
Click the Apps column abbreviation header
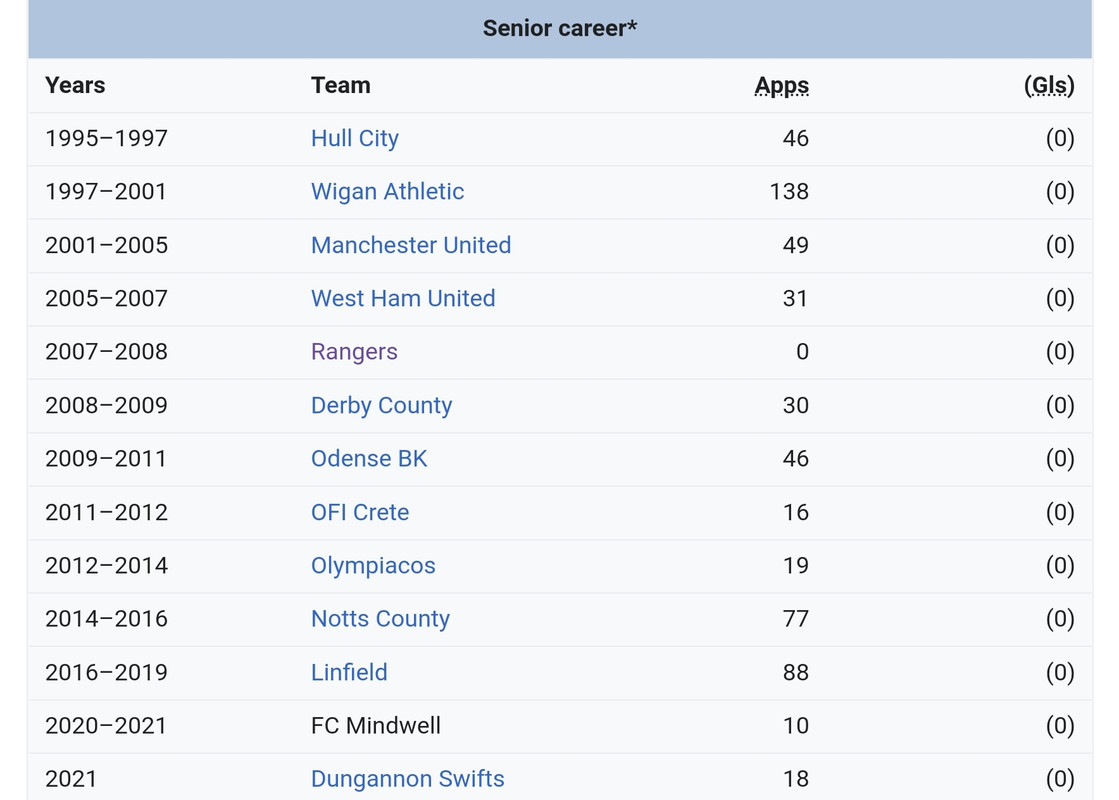click(781, 86)
